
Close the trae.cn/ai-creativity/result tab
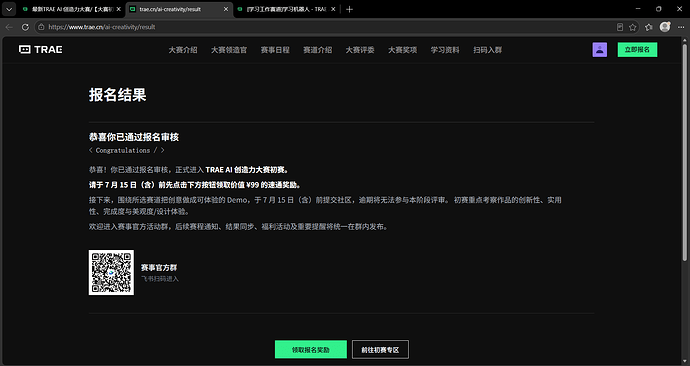226,9
